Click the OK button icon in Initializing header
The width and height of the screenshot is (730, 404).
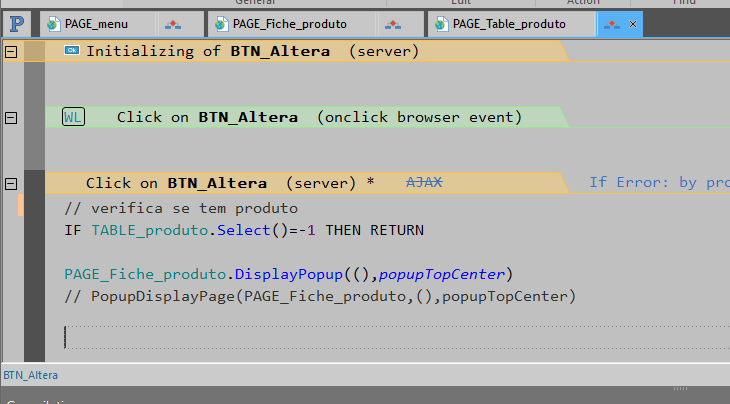(x=72, y=50)
